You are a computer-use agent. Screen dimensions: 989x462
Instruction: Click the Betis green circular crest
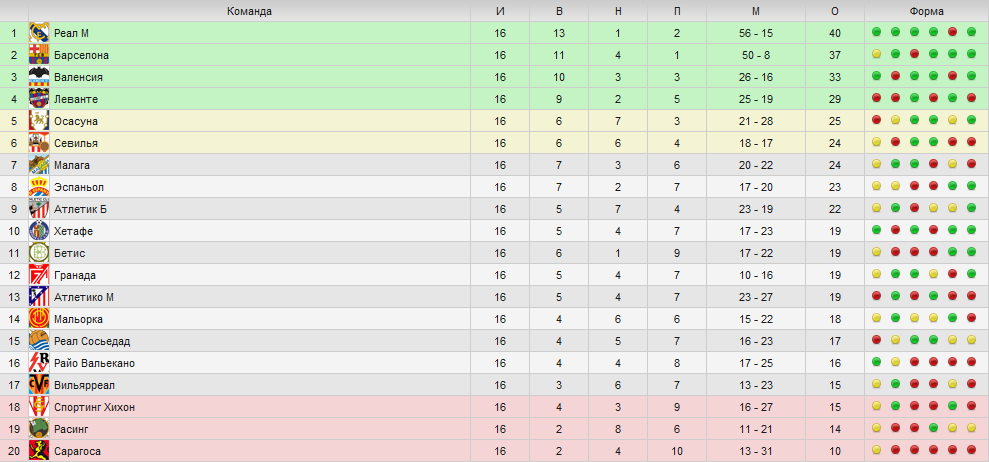point(39,253)
